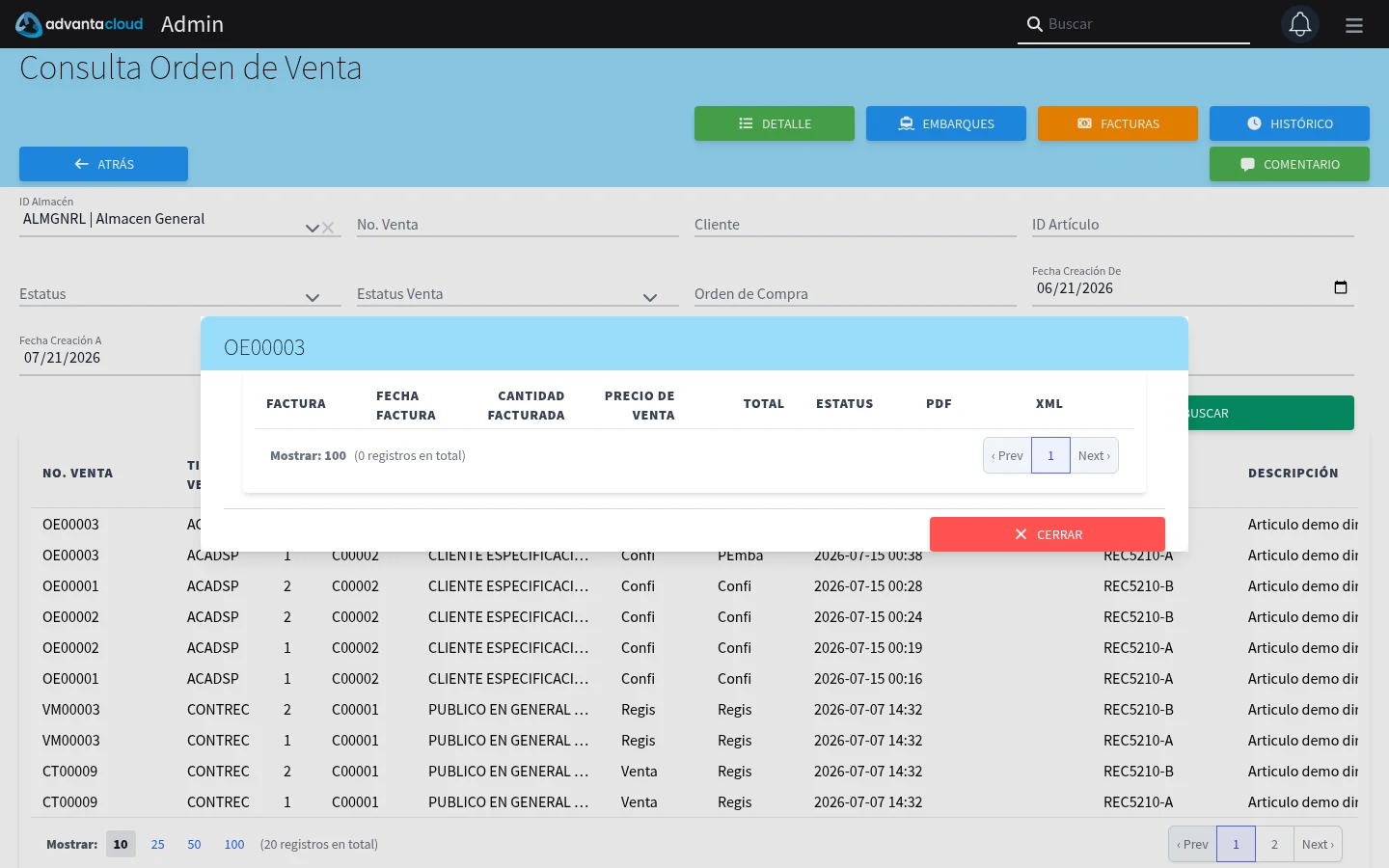Select page 1 in main table pagination

click(x=1236, y=844)
